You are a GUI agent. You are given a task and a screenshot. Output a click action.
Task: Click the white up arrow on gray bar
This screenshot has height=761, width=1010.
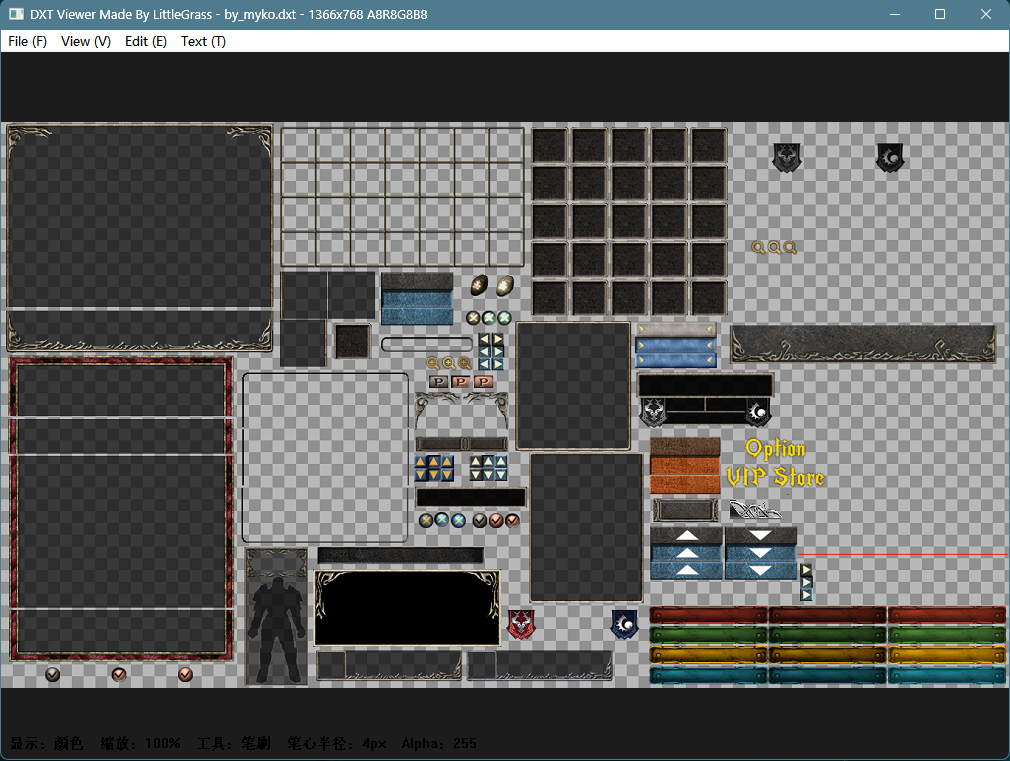pyautogui.click(x=687, y=535)
